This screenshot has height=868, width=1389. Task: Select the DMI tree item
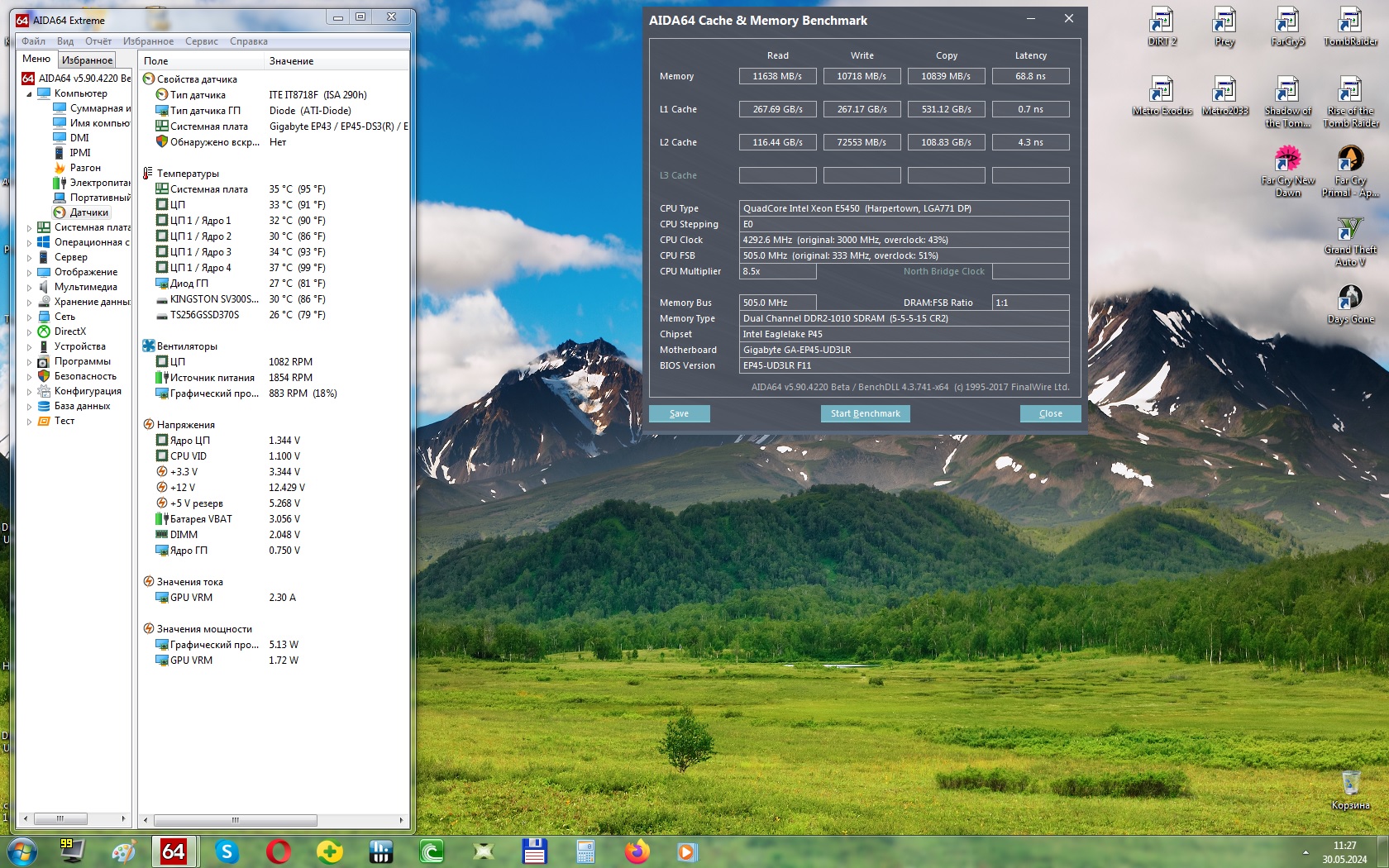pos(79,138)
